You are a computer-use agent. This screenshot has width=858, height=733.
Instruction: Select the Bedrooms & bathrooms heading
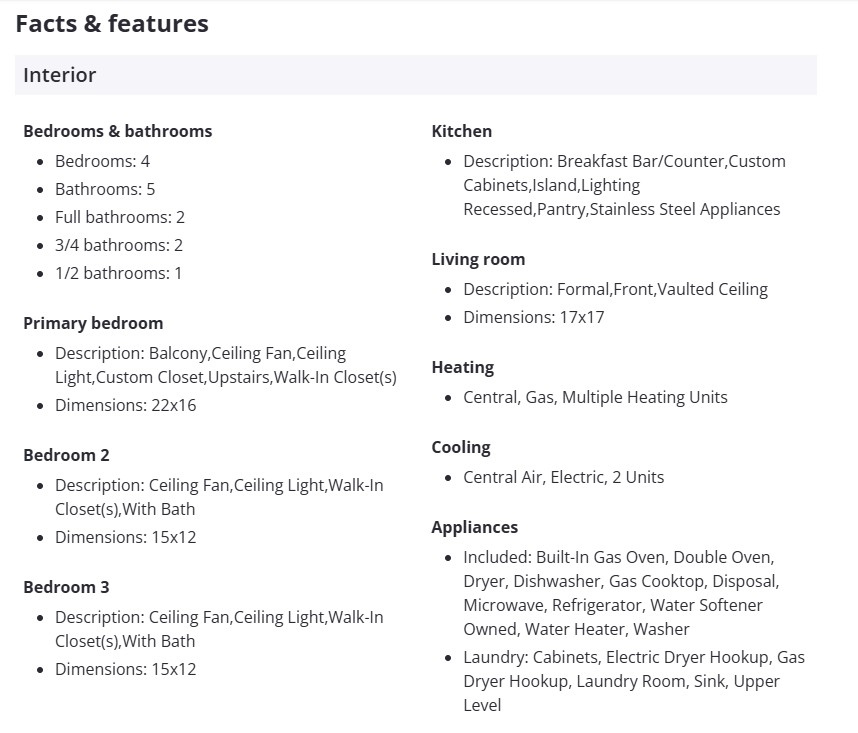117,131
